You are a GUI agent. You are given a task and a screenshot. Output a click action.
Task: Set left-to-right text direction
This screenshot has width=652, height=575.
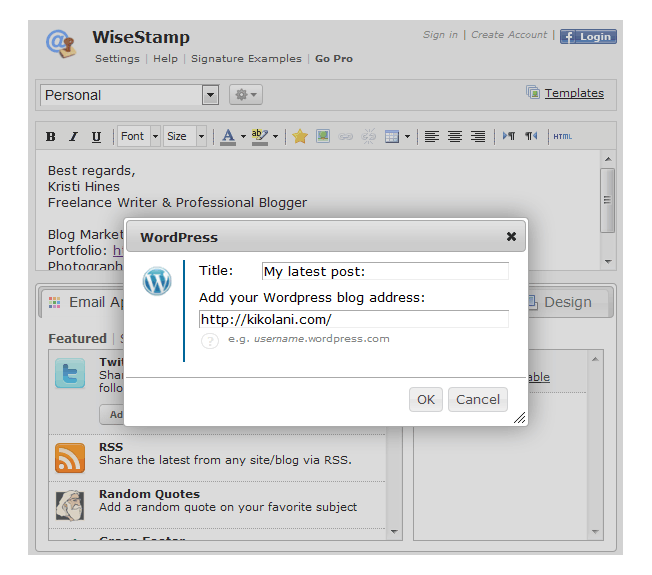pyautogui.click(x=509, y=136)
